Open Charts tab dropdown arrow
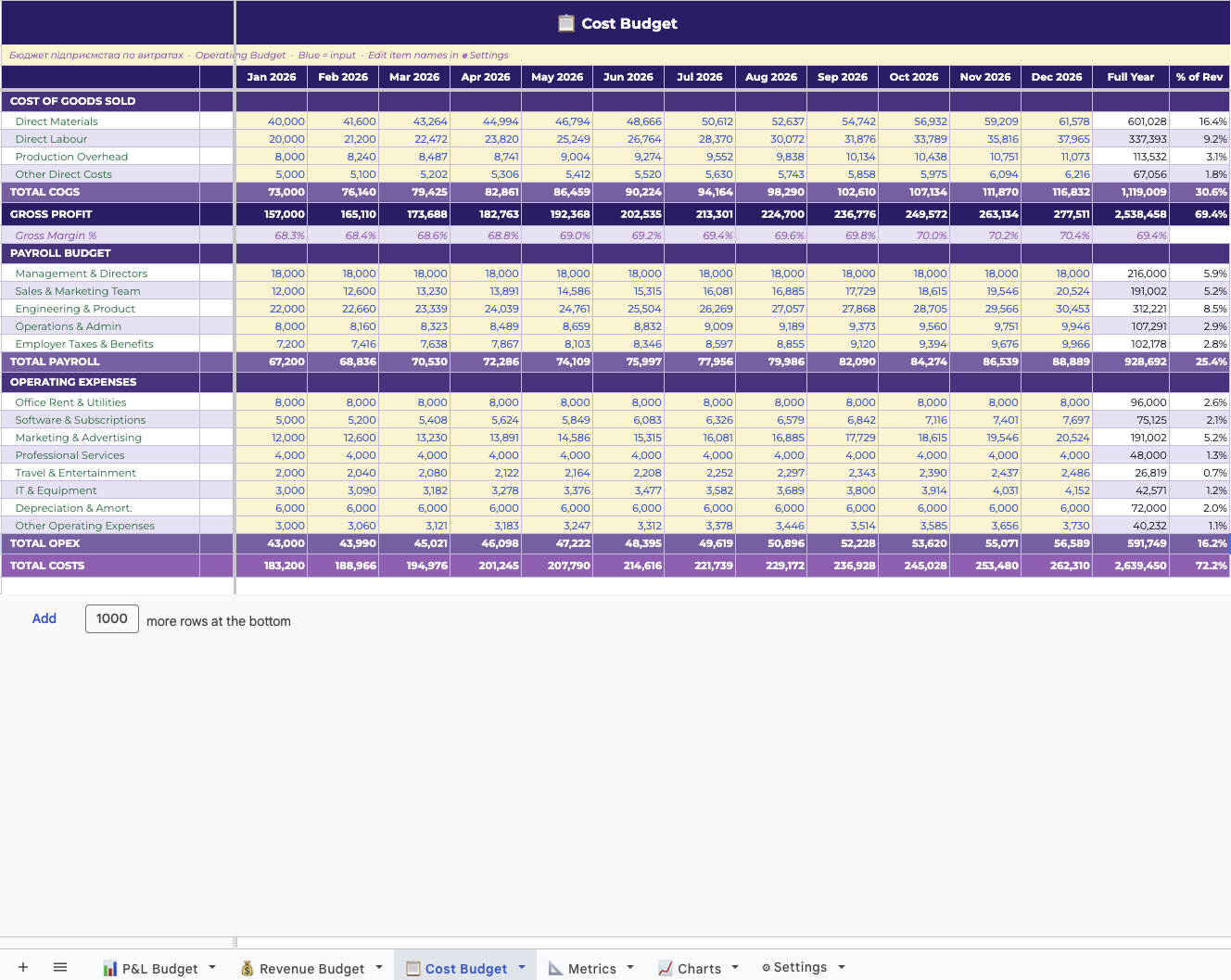This screenshot has width=1231, height=980. [x=735, y=967]
